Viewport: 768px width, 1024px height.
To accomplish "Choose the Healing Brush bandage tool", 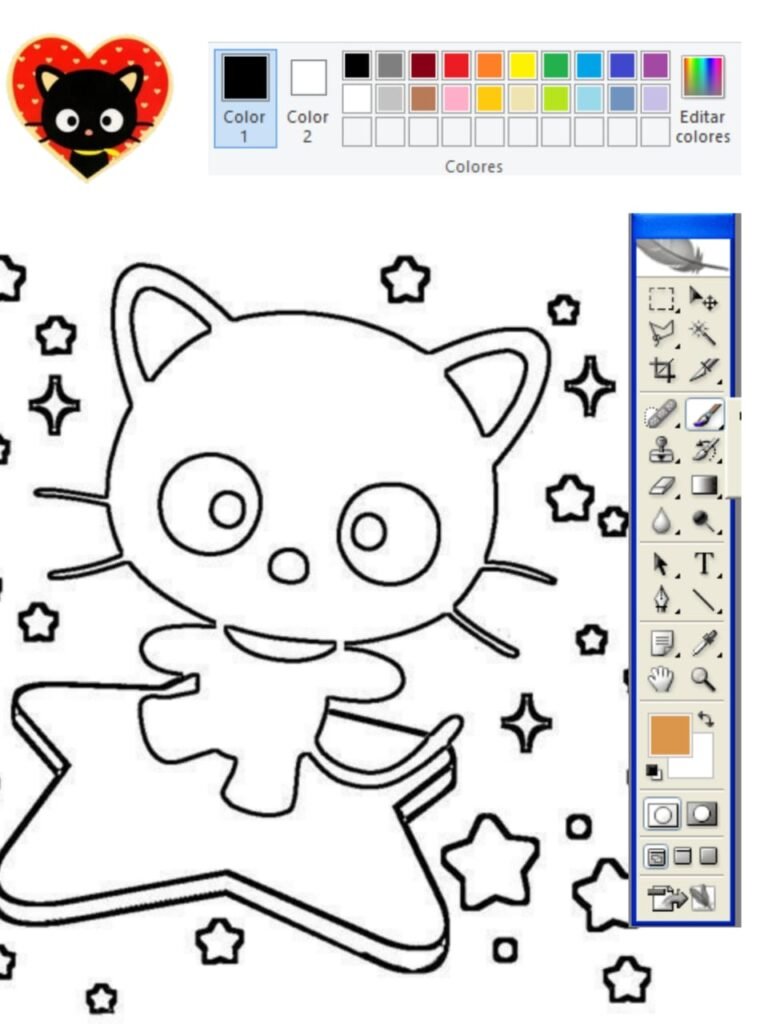I will tap(661, 415).
